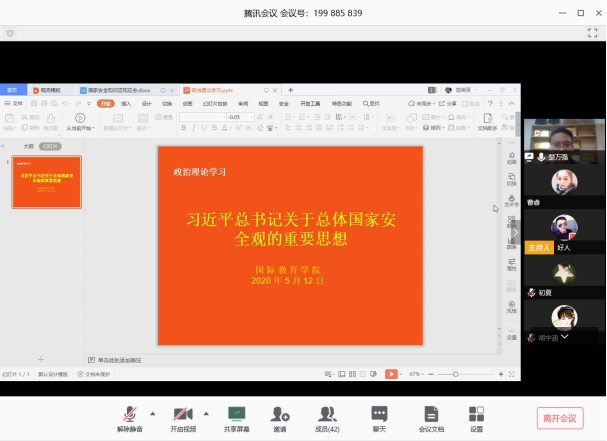The width and height of the screenshot is (607, 441).
Task: Click the 解除静音 microphone icon
Action: (x=129, y=414)
